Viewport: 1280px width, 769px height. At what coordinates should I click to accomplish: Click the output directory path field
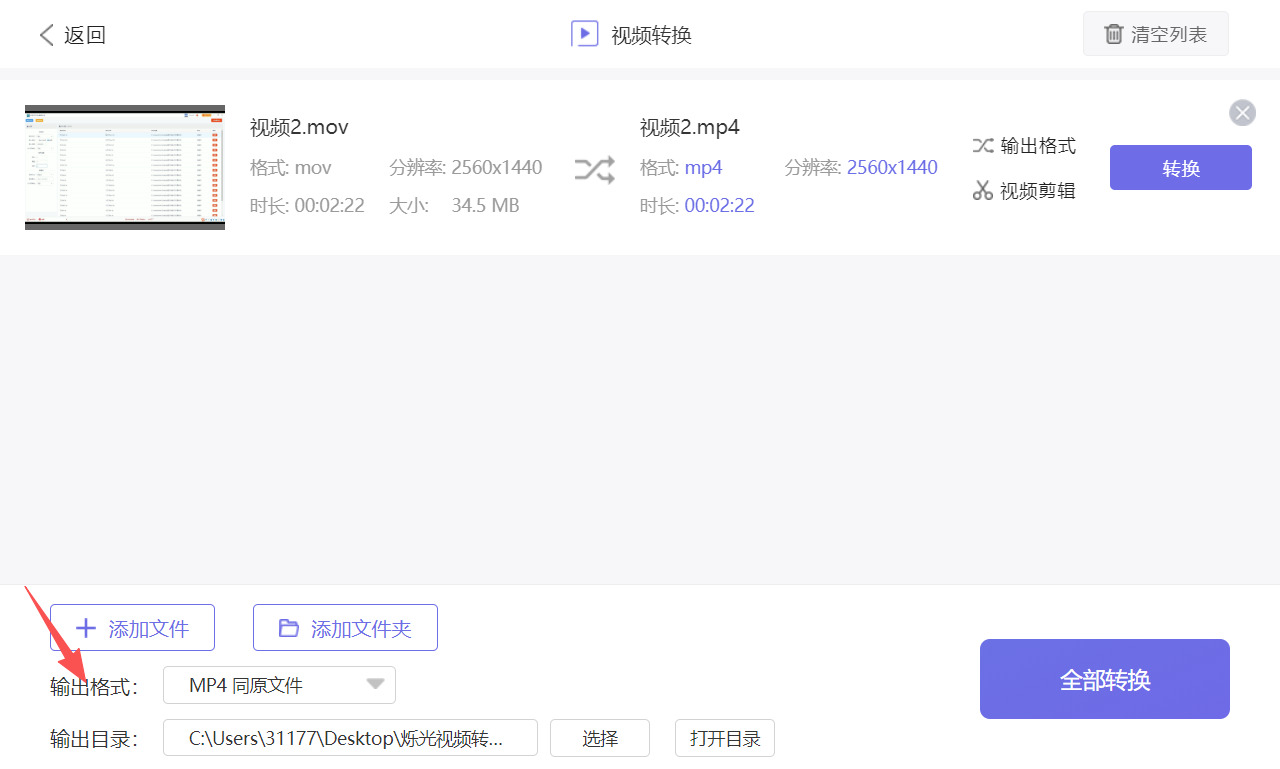pyautogui.click(x=350, y=738)
